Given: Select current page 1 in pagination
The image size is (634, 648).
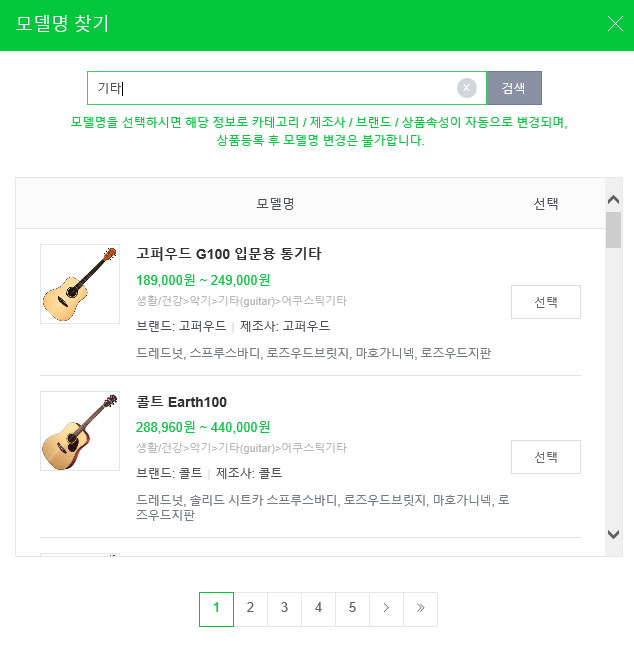Looking at the screenshot, I should click(x=216, y=607).
